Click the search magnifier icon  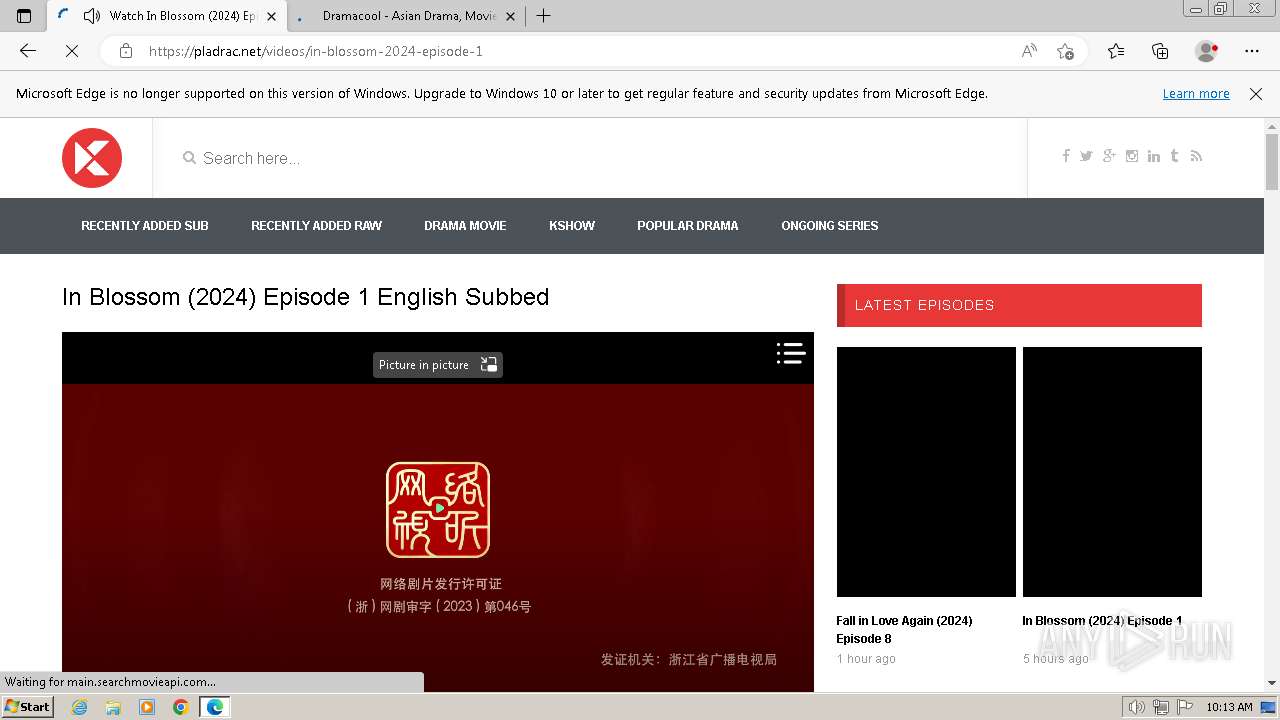point(189,158)
